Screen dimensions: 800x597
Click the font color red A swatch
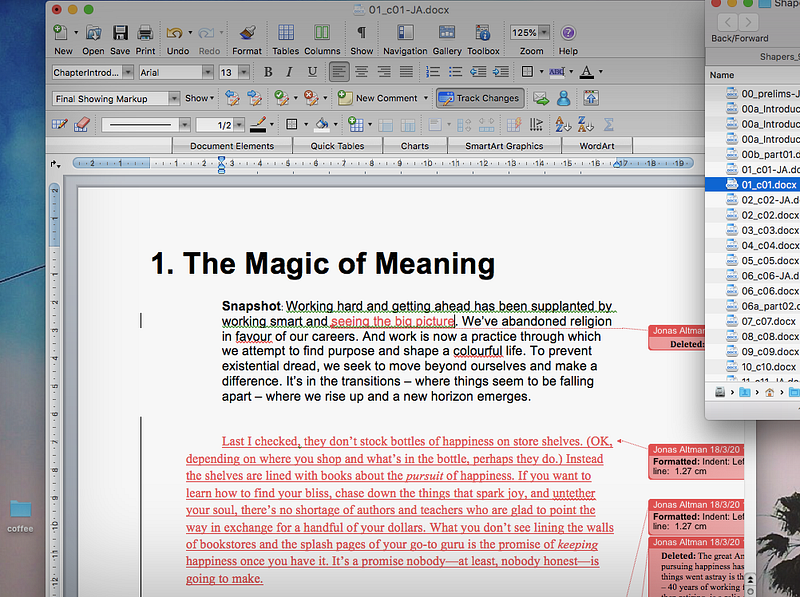[586, 72]
